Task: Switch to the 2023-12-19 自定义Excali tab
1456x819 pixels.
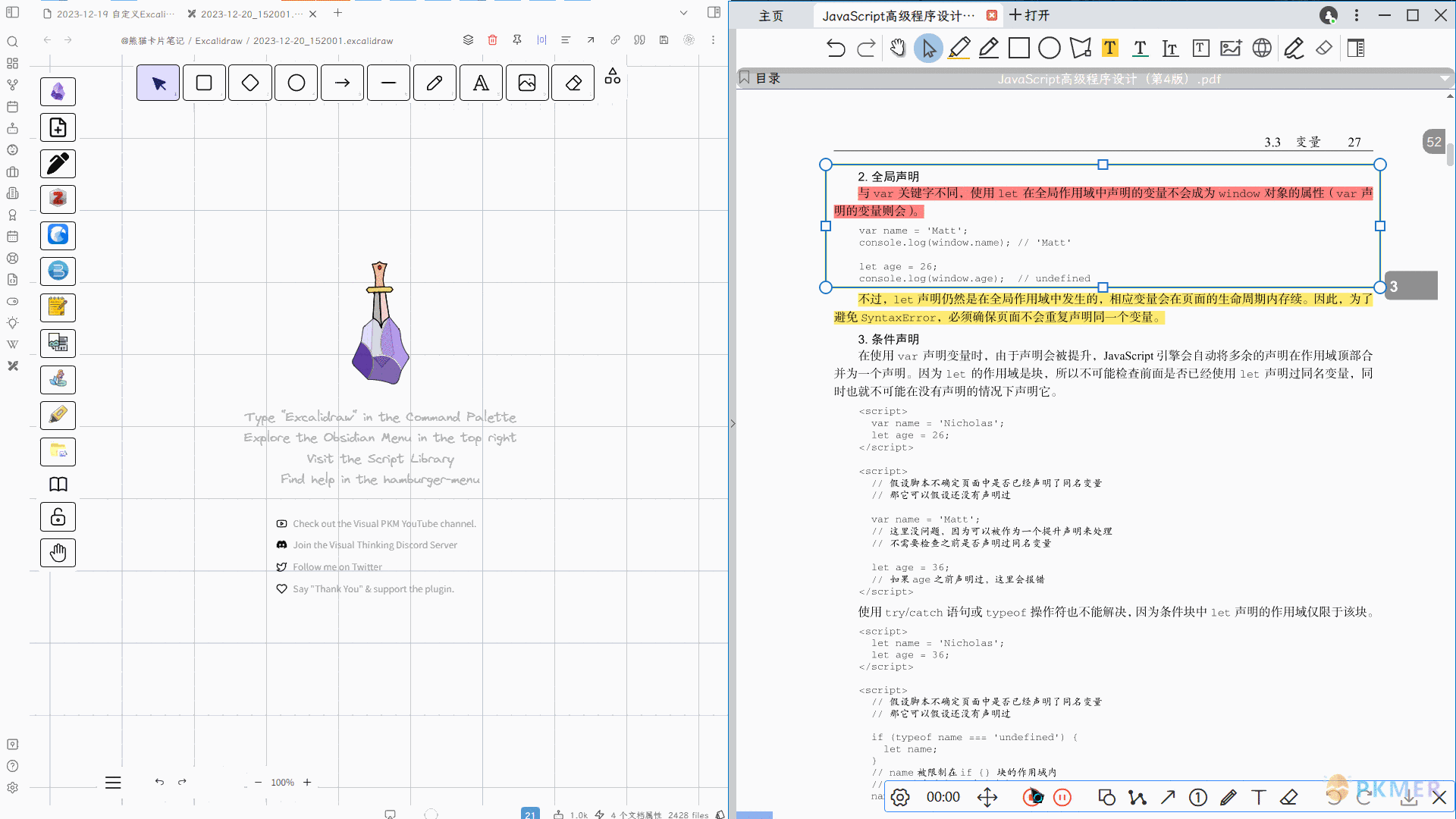Action: coord(108,14)
